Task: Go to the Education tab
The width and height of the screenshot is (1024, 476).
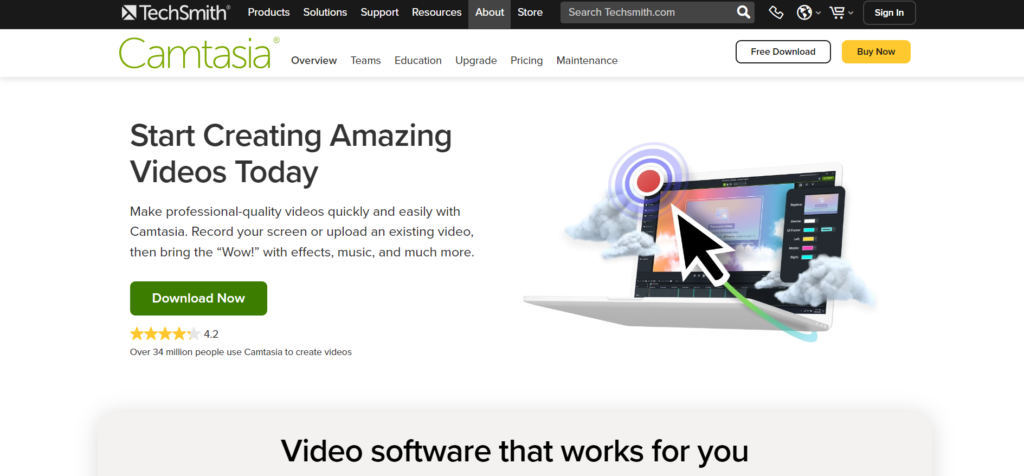Action: 418,61
